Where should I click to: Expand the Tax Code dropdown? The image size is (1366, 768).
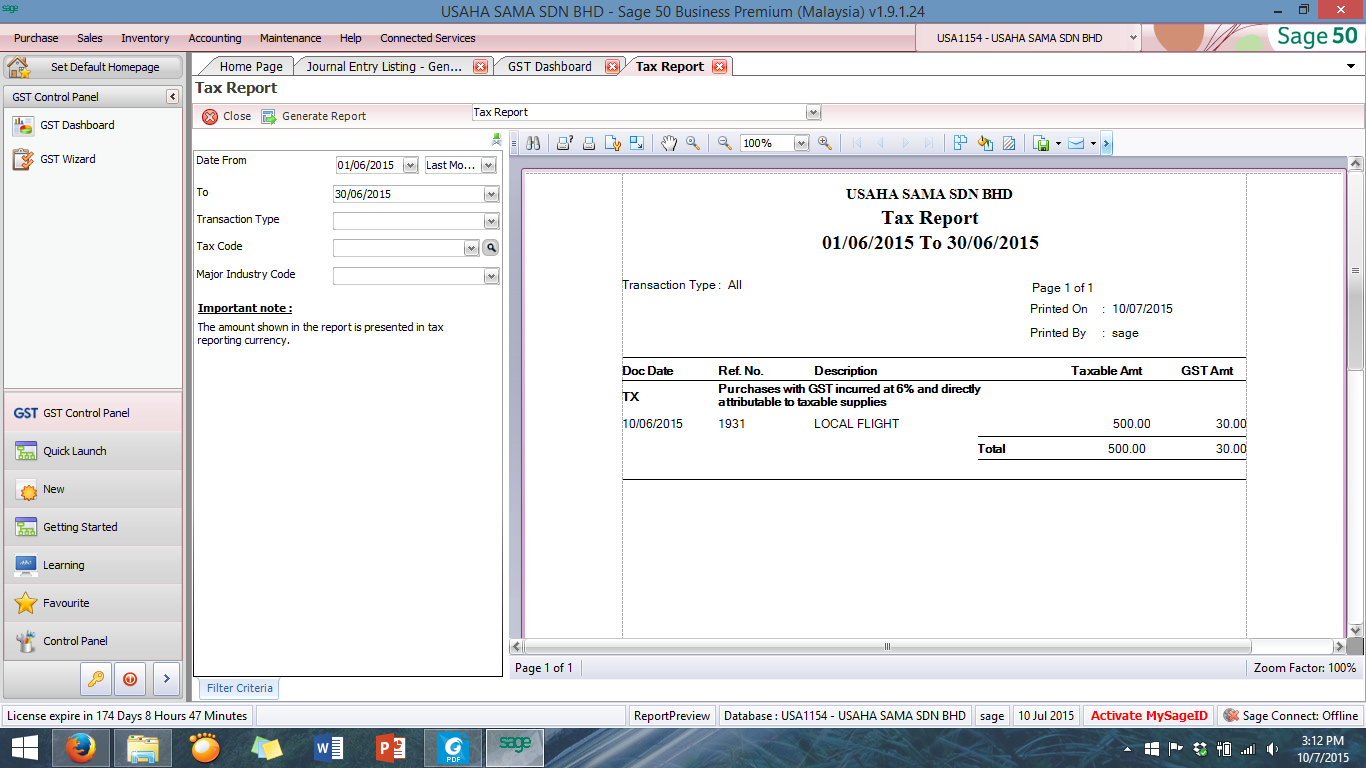pyautogui.click(x=471, y=248)
